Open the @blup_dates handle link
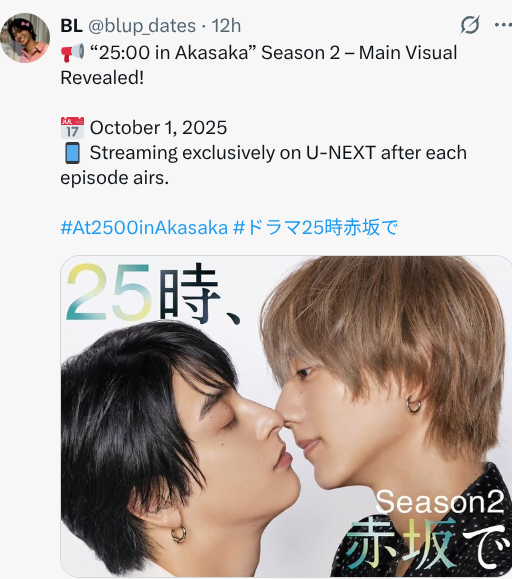 142,26
